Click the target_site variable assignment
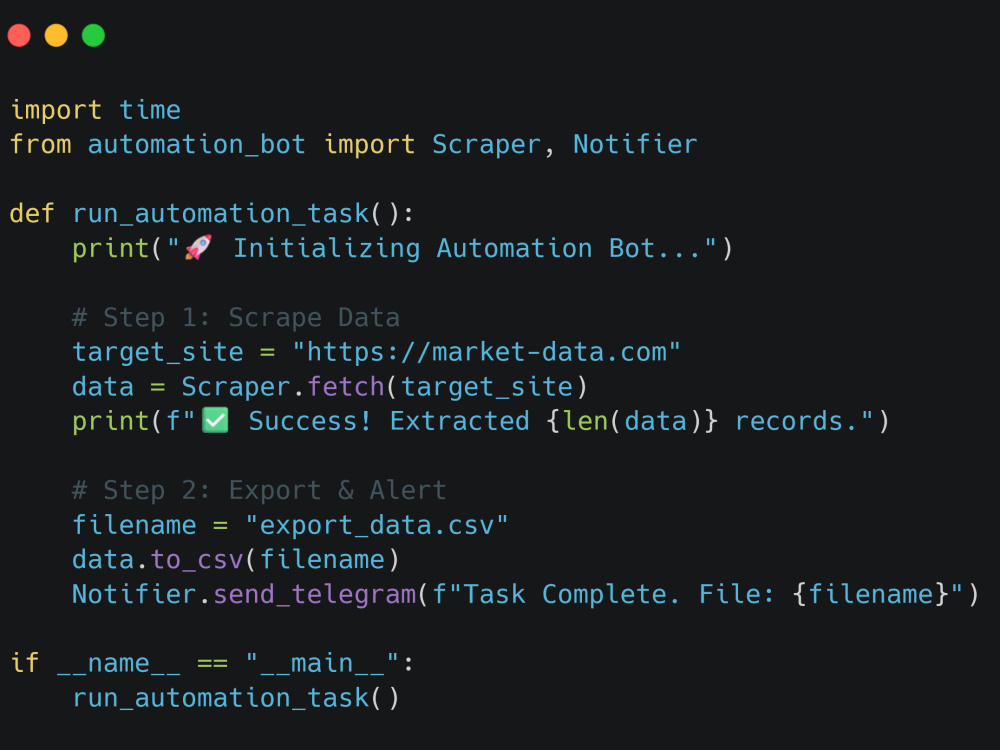The image size is (1000, 750). (157, 351)
